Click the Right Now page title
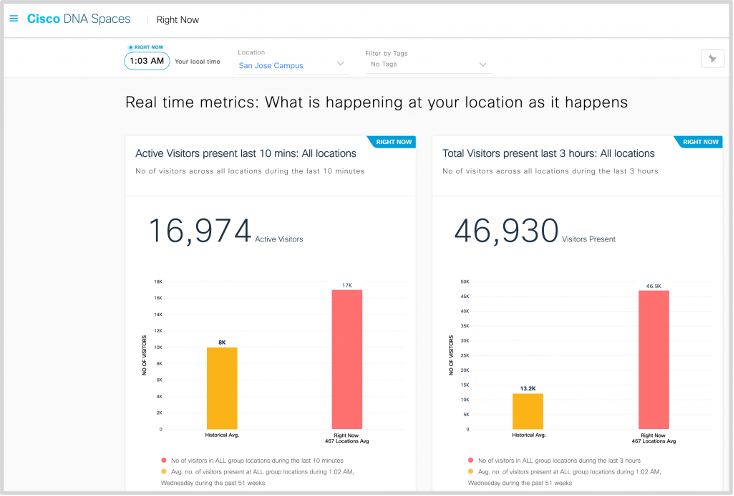Screen dimensions: 734x496 click(x=176, y=18)
